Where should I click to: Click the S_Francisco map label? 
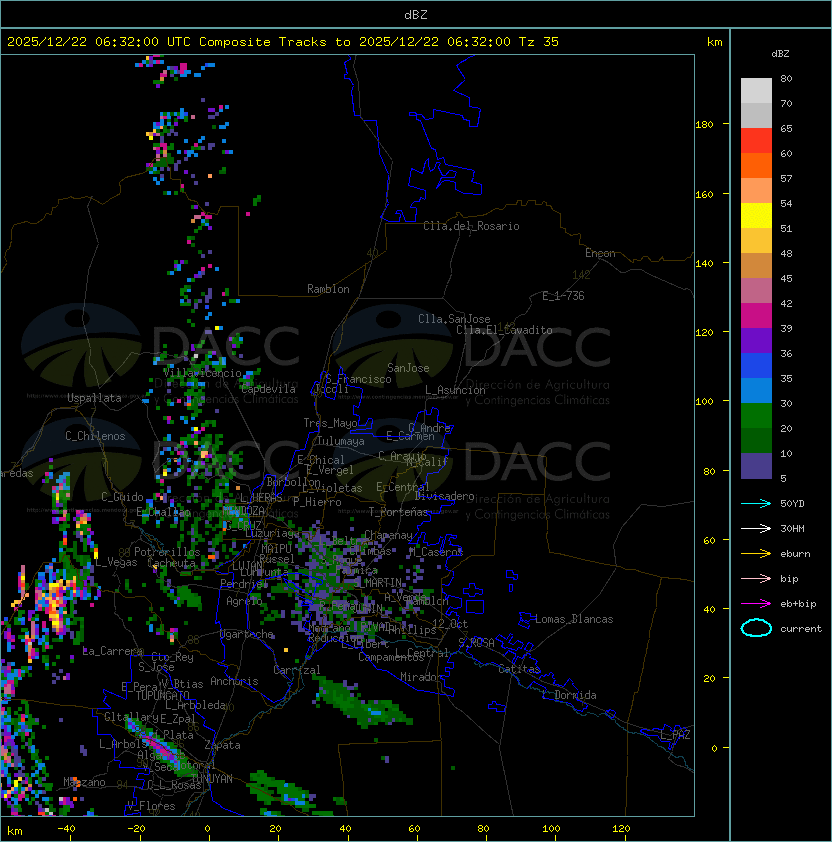[x=358, y=379]
